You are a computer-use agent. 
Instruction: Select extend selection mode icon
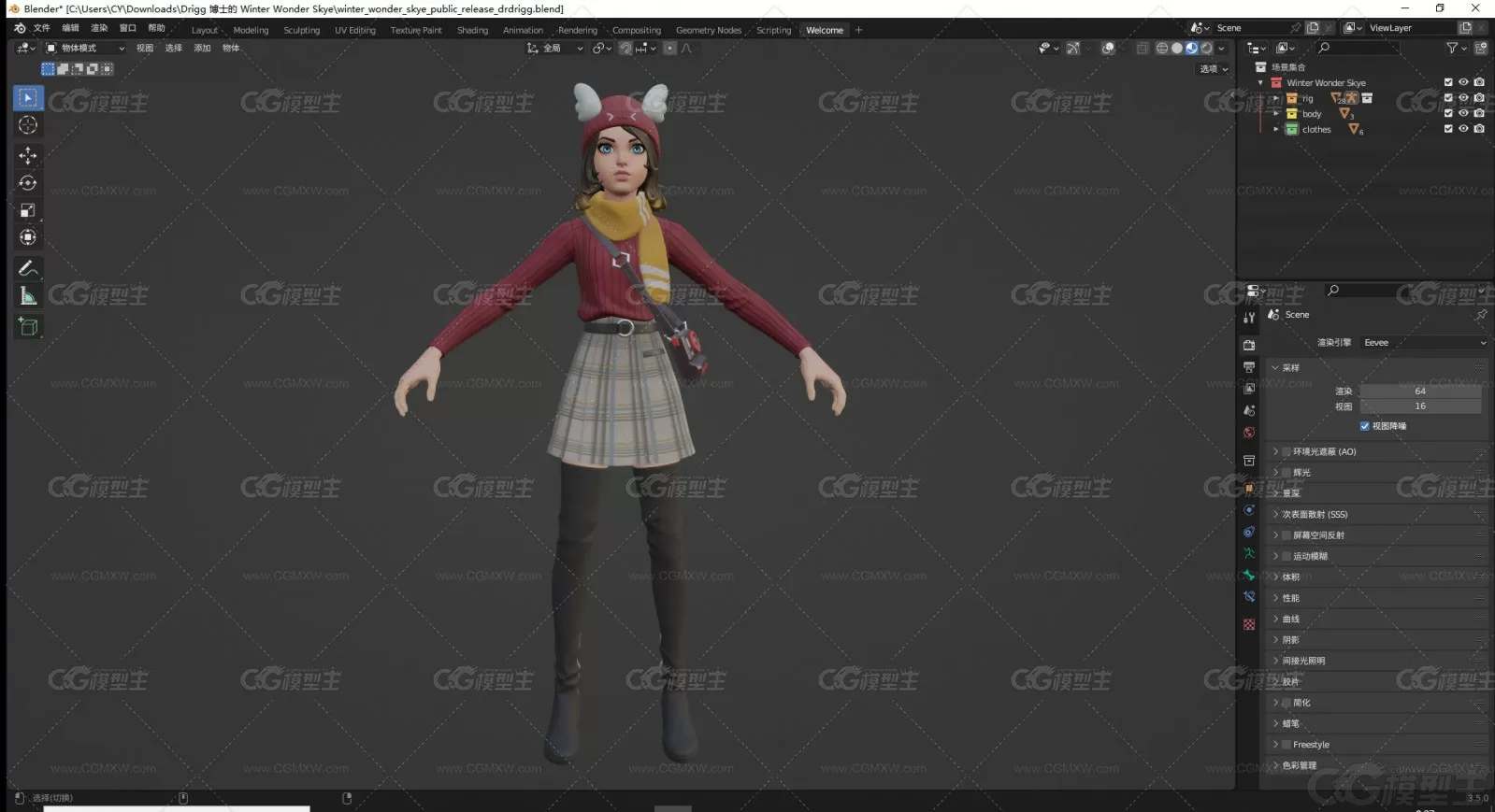point(63,69)
